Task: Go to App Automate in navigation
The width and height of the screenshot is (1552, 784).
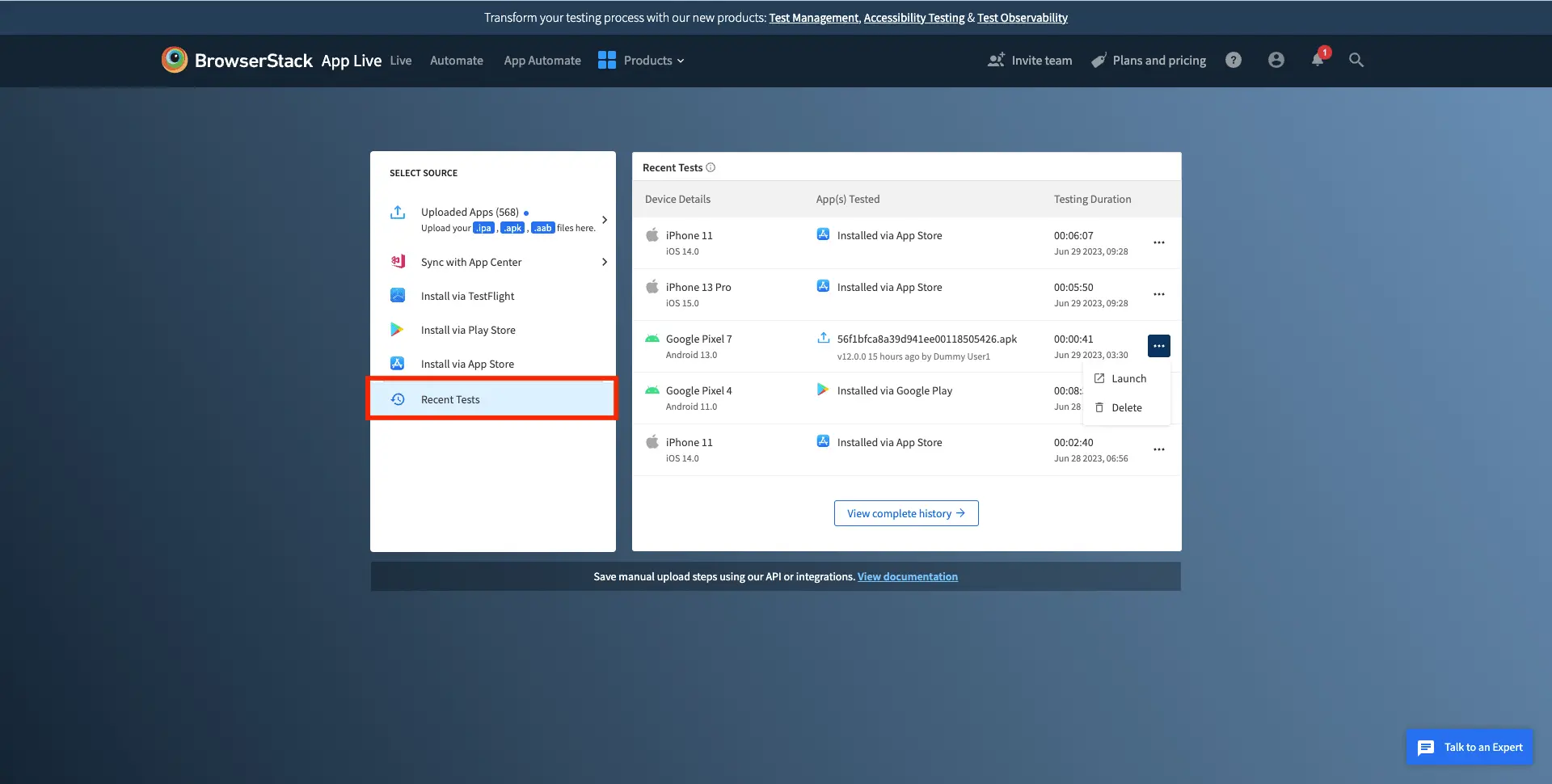Action: coord(542,61)
